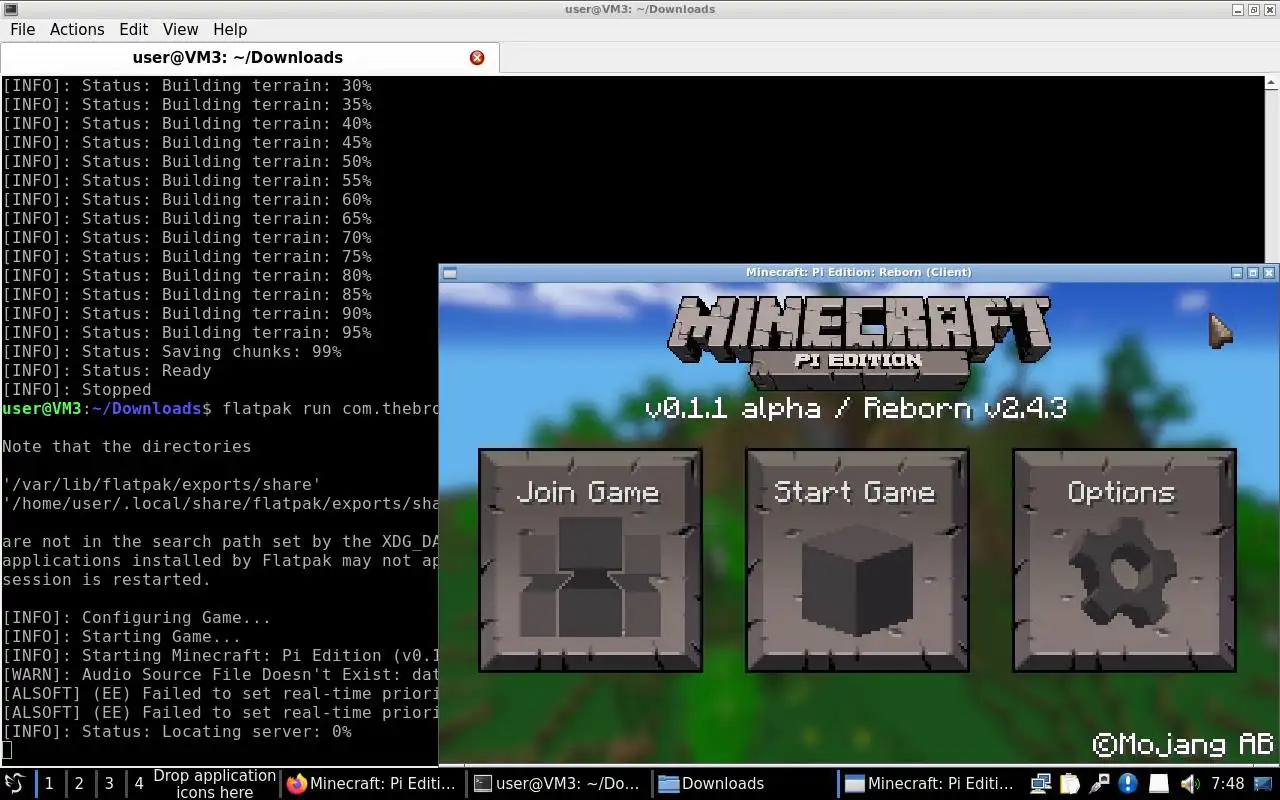1280x800 pixels.
Task: Click the white square tray icon
Action: (x=1158, y=783)
